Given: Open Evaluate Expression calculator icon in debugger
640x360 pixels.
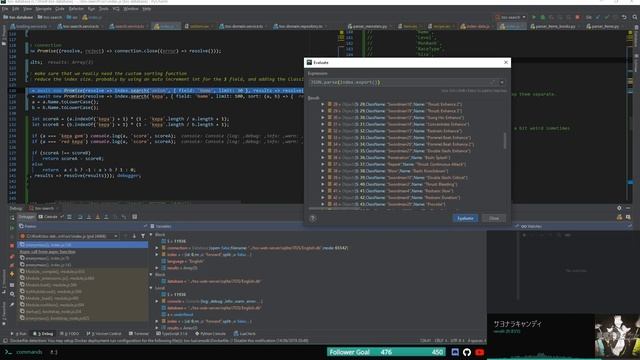Looking at the screenshot, I should [x=134, y=217].
